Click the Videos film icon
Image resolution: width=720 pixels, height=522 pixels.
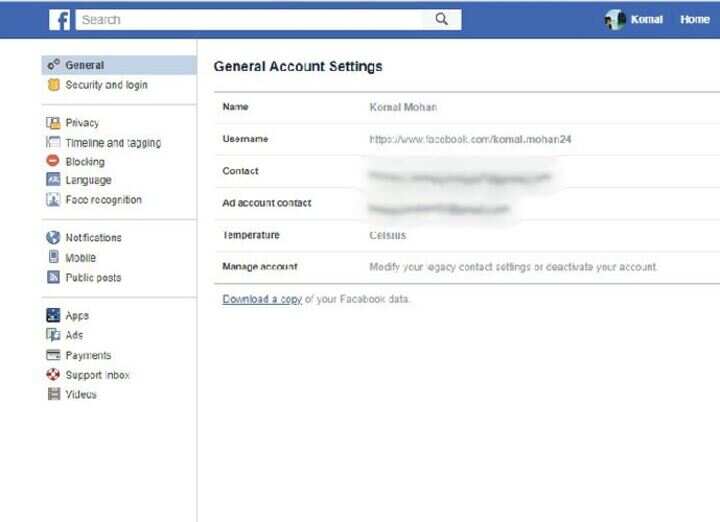coord(54,394)
